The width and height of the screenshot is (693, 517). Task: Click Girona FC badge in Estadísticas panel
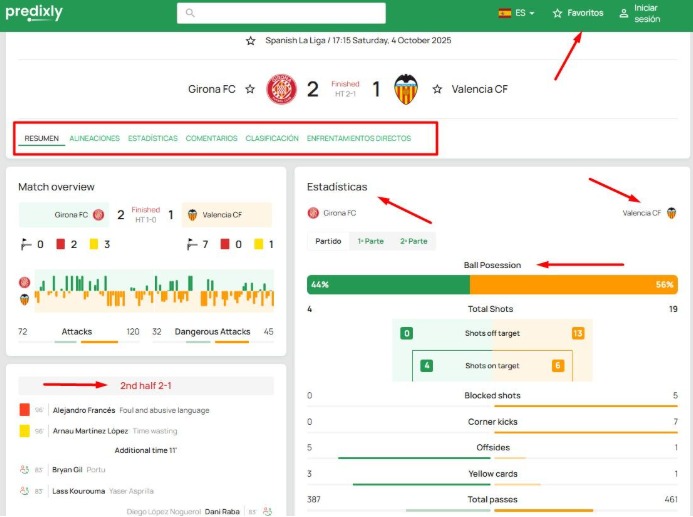[x=313, y=213]
